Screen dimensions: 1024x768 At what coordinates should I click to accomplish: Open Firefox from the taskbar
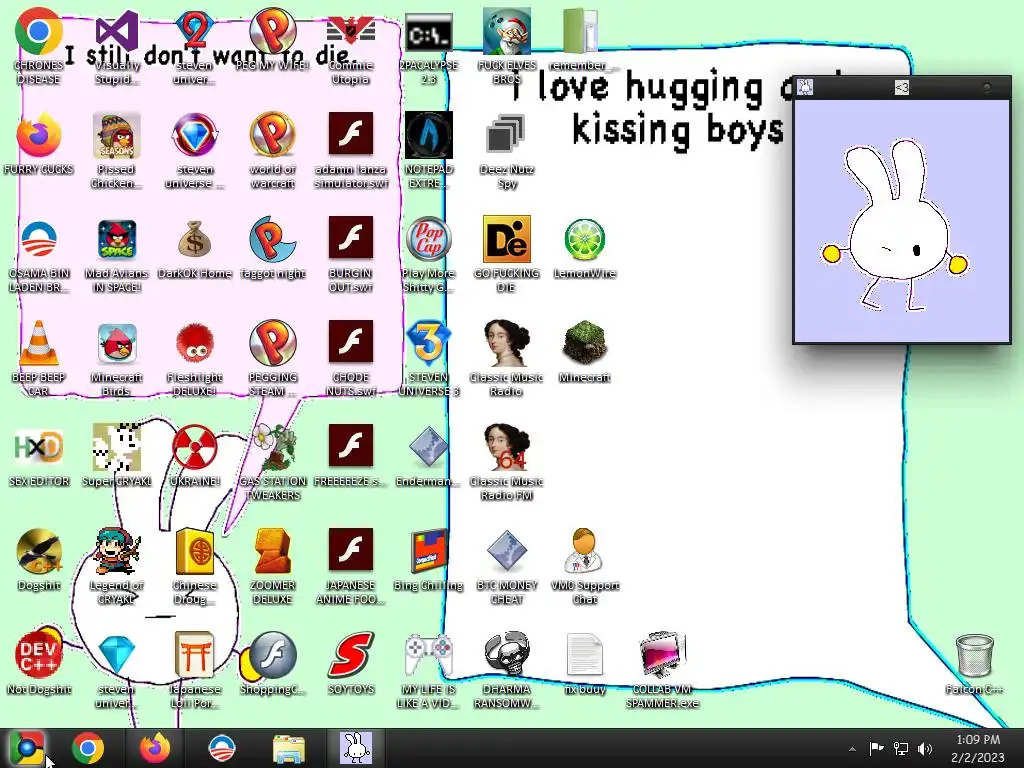[155, 748]
